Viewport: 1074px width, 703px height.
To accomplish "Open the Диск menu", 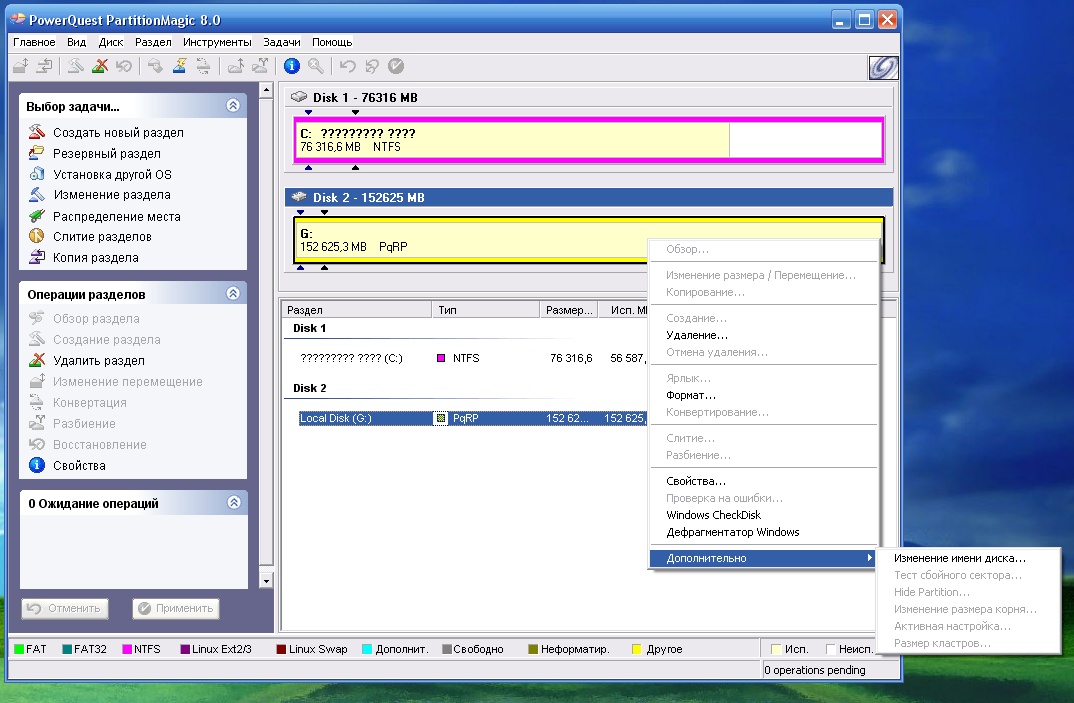I will click(111, 42).
